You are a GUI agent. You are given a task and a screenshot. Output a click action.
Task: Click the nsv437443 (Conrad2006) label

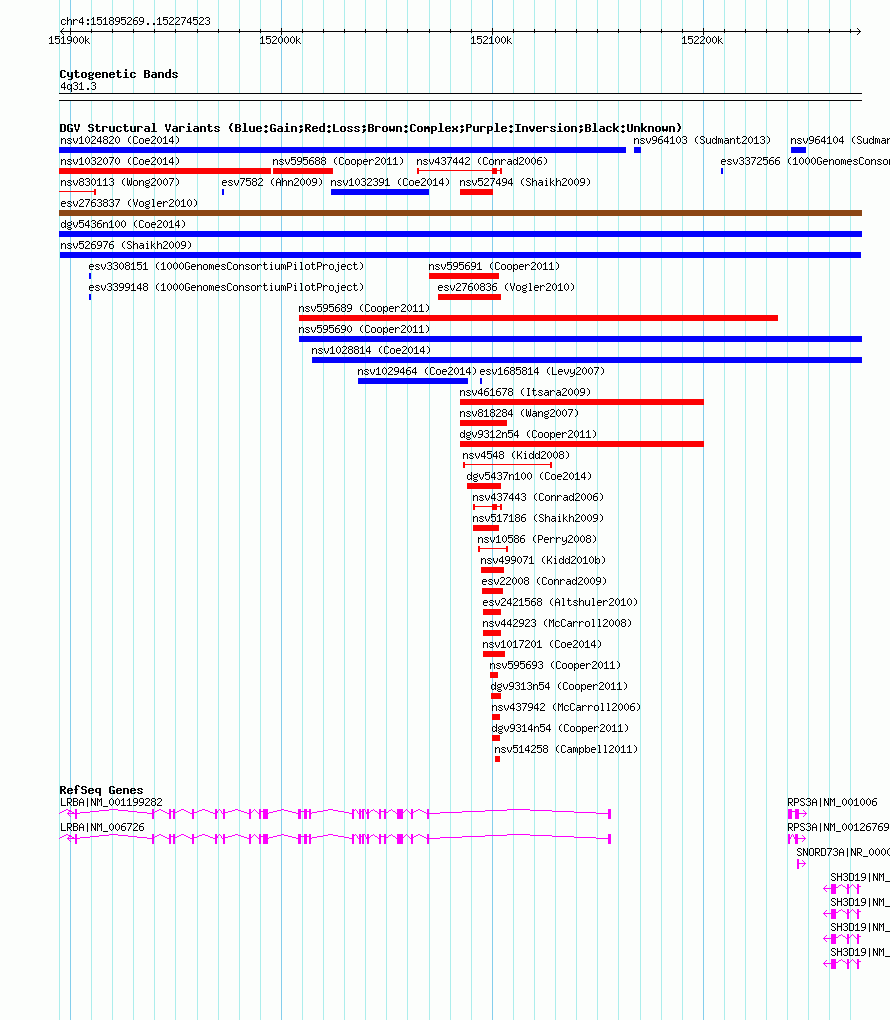click(538, 497)
